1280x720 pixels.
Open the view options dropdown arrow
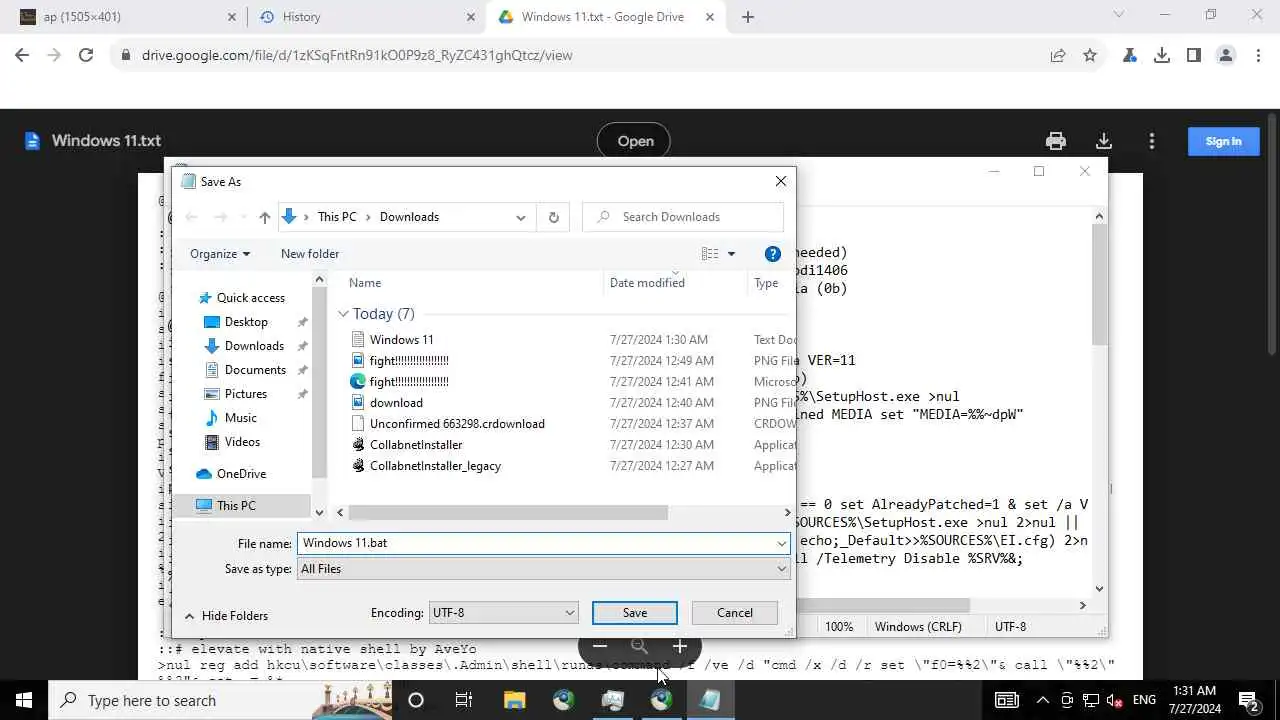click(731, 254)
